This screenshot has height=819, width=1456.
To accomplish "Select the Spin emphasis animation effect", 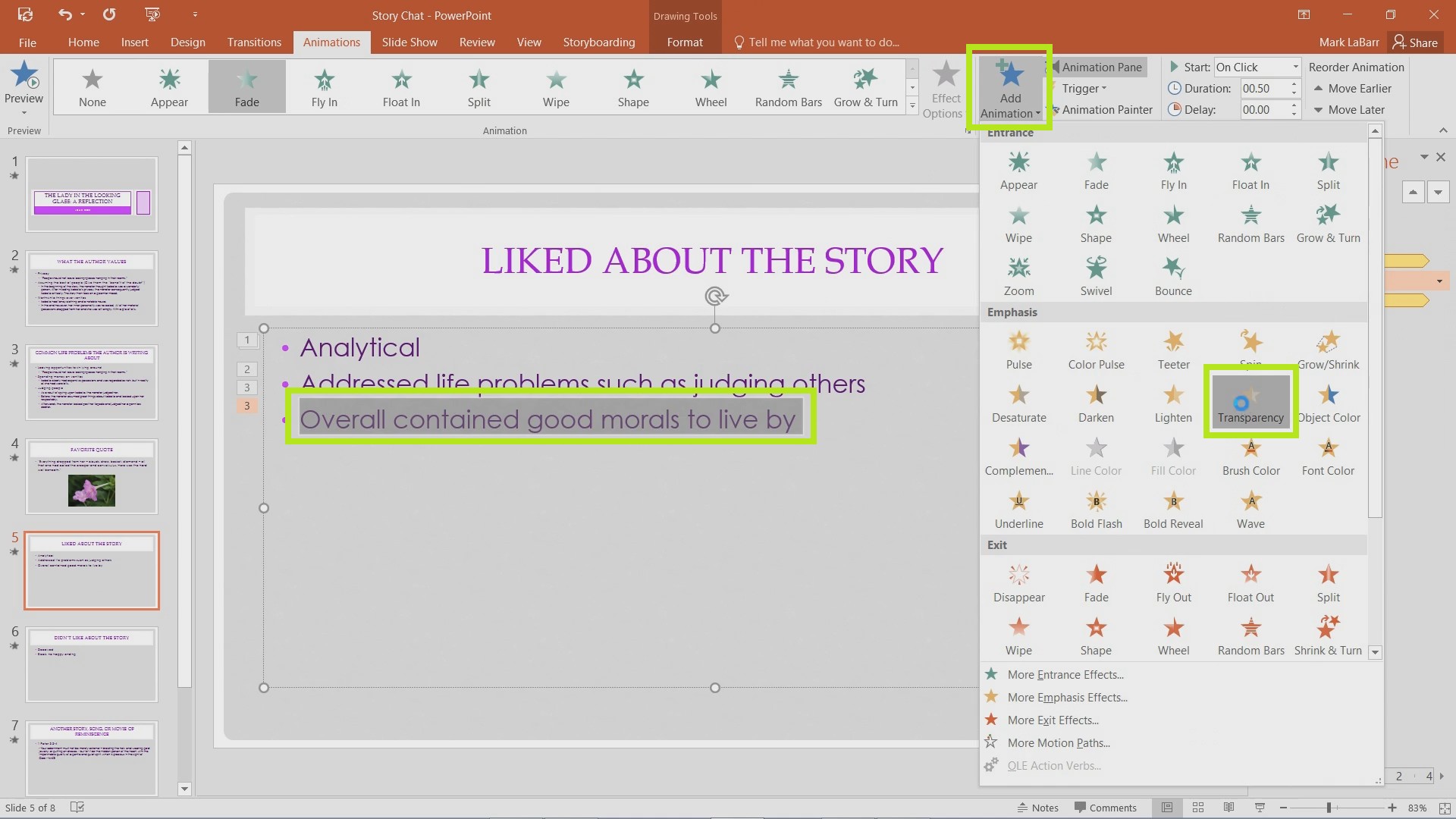I will (x=1251, y=351).
